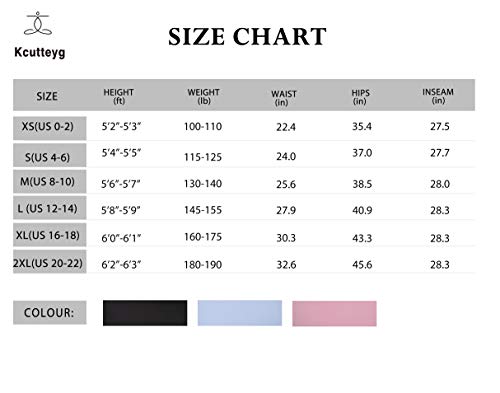Click the HEIGHT (ft) column header
The height and width of the screenshot is (393, 500).
pyautogui.click(x=119, y=96)
